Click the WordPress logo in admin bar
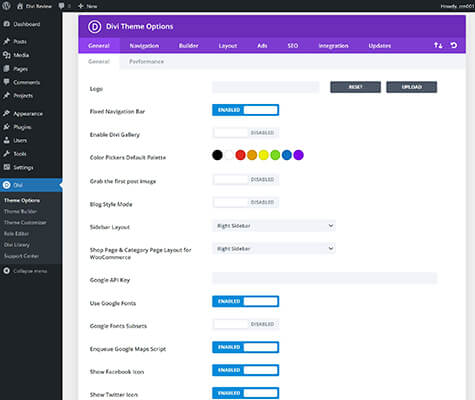Image resolution: width=475 pixels, height=400 pixels. 7,6
